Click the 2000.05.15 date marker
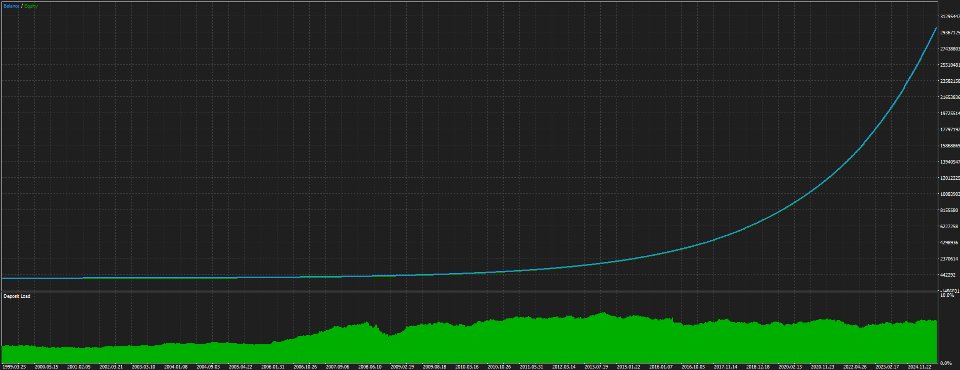960x370 pixels. [47, 367]
